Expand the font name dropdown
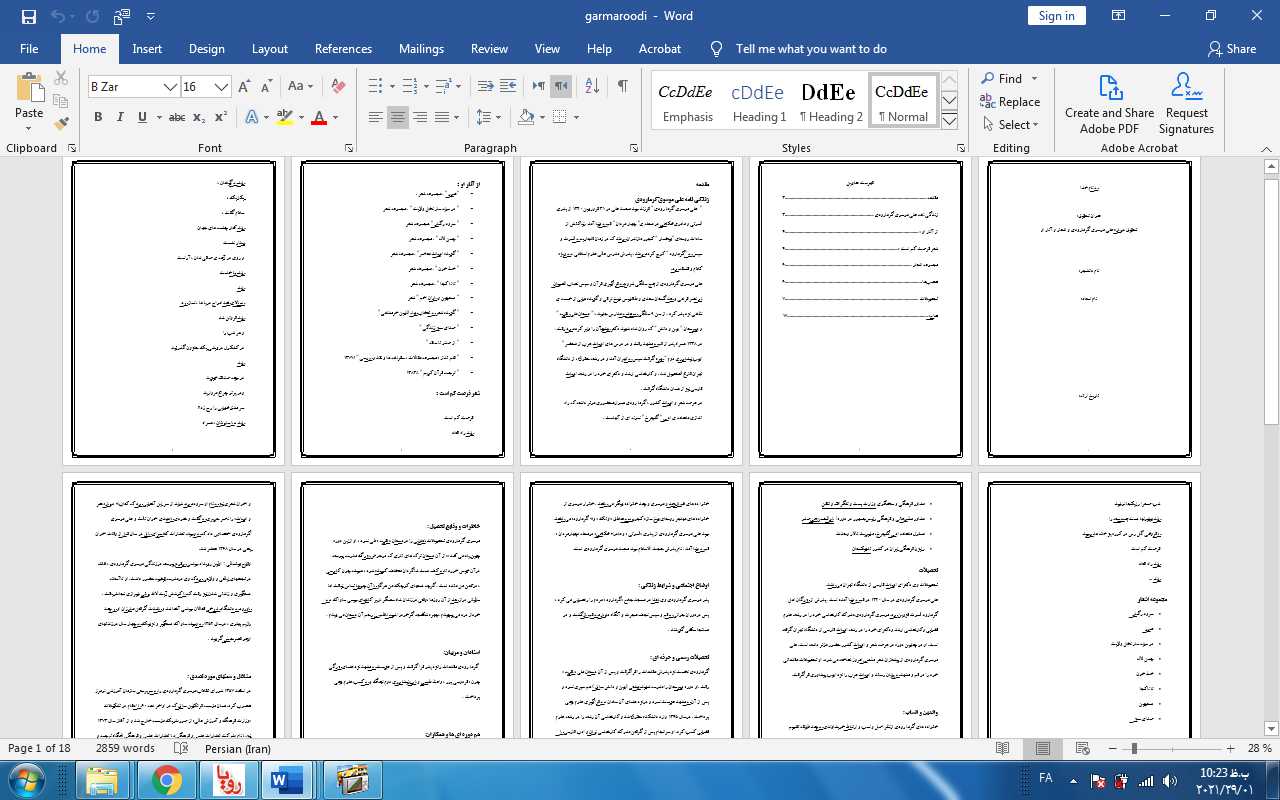The width and height of the screenshot is (1280, 800). 171,87
